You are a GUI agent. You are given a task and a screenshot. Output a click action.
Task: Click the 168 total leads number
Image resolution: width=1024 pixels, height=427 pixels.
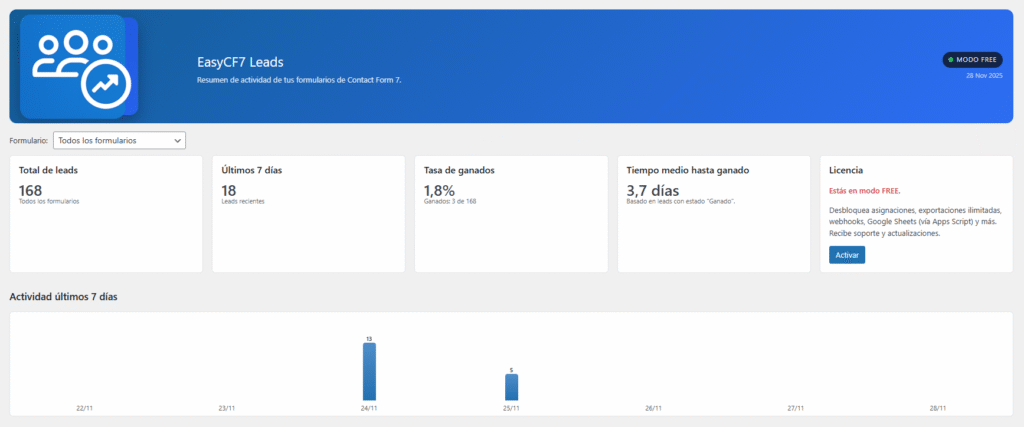(30, 189)
